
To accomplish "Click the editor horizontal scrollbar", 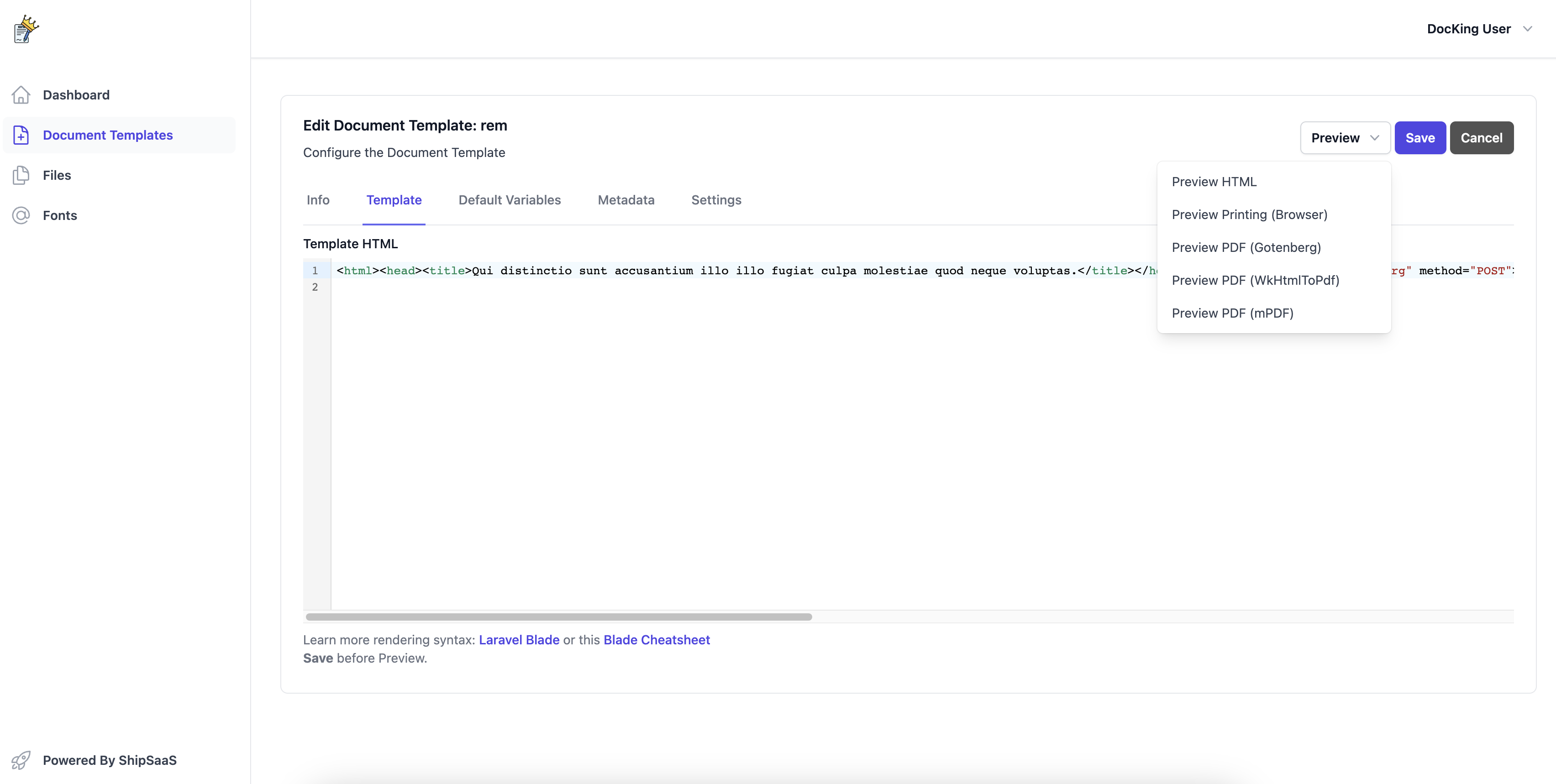I will pyautogui.click(x=558, y=617).
